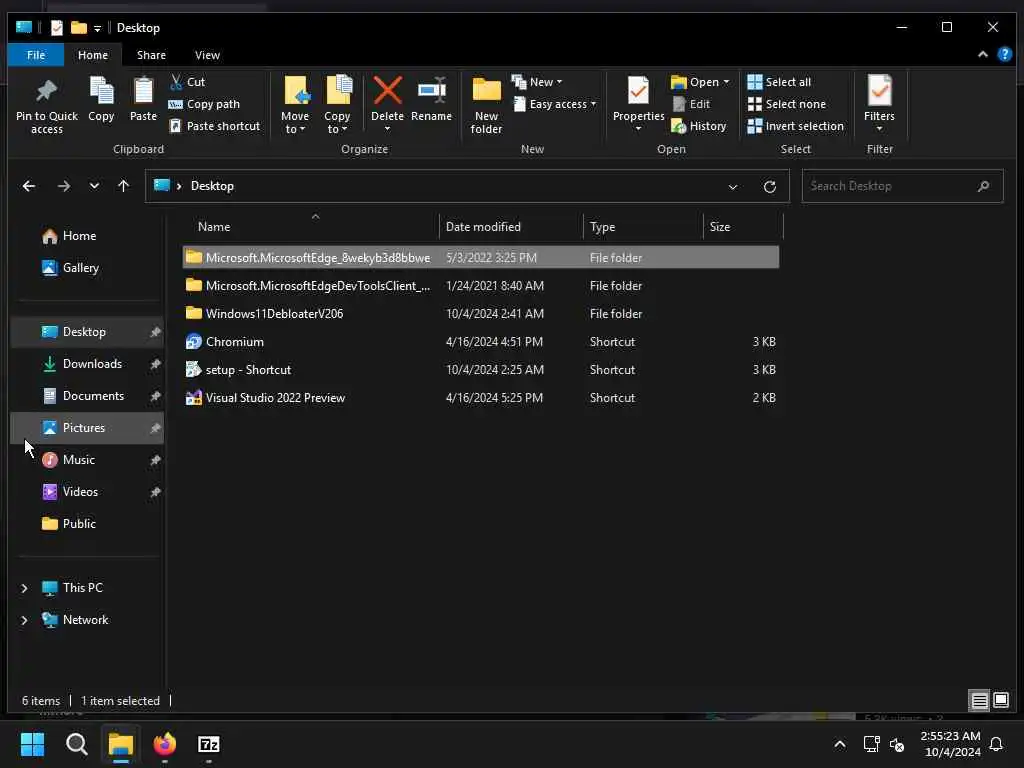The width and height of the screenshot is (1024, 768).
Task: Refresh the Desktop folder view
Action: [x=770, y=187]
